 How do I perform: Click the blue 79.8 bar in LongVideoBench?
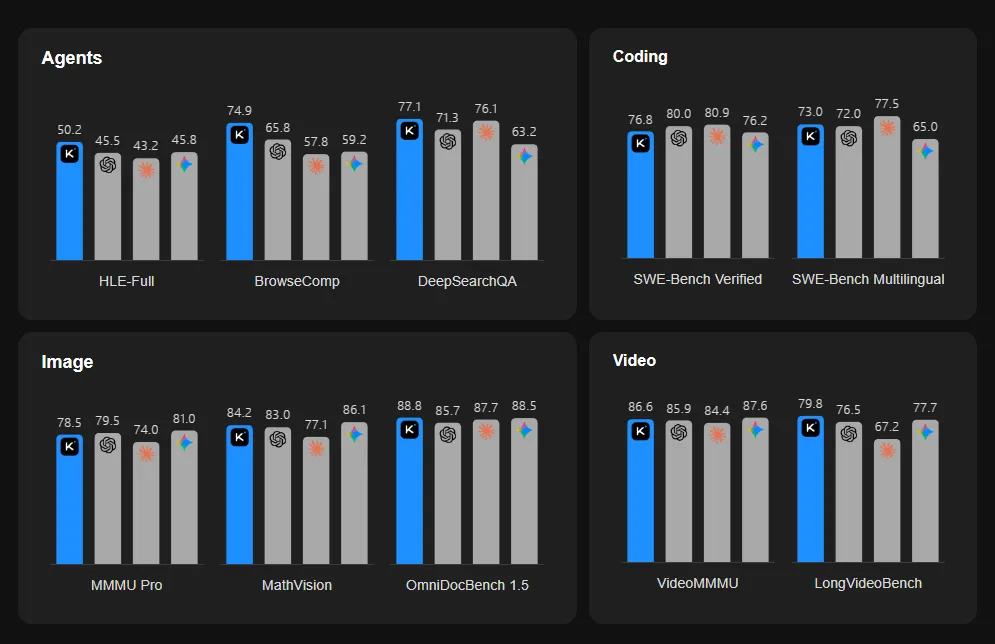click(x=810, y=489)
